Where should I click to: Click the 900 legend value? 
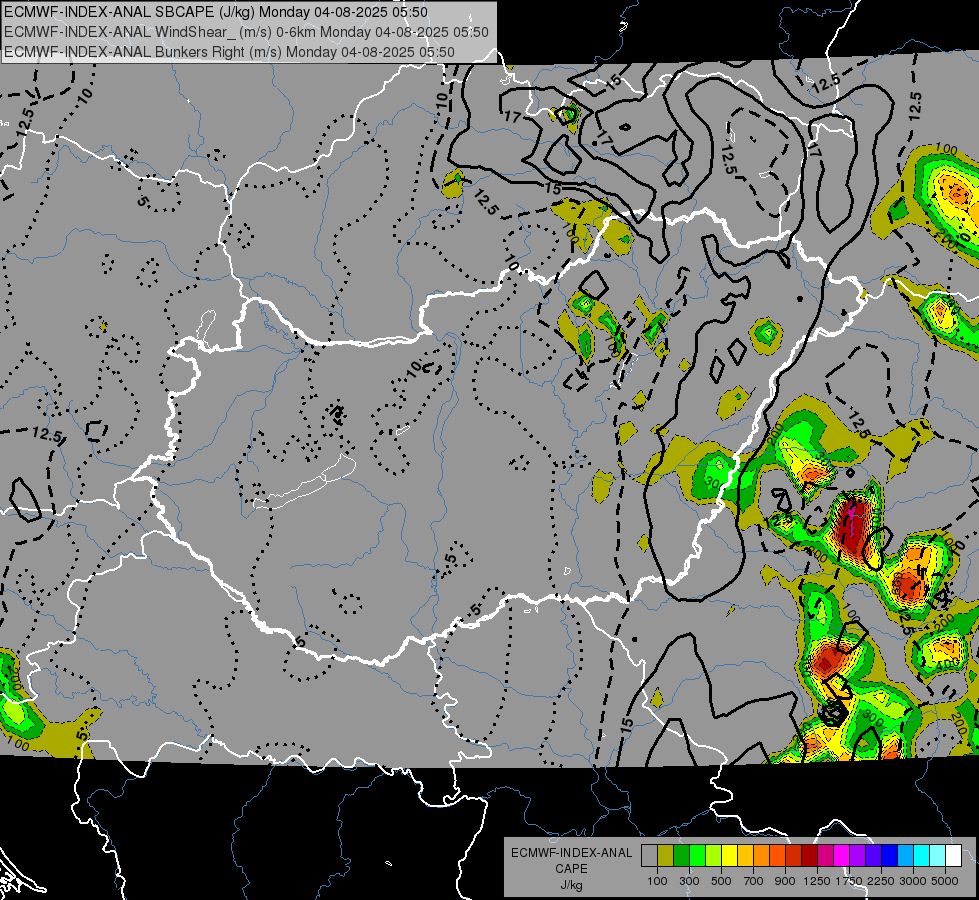[x=785, y=881]
